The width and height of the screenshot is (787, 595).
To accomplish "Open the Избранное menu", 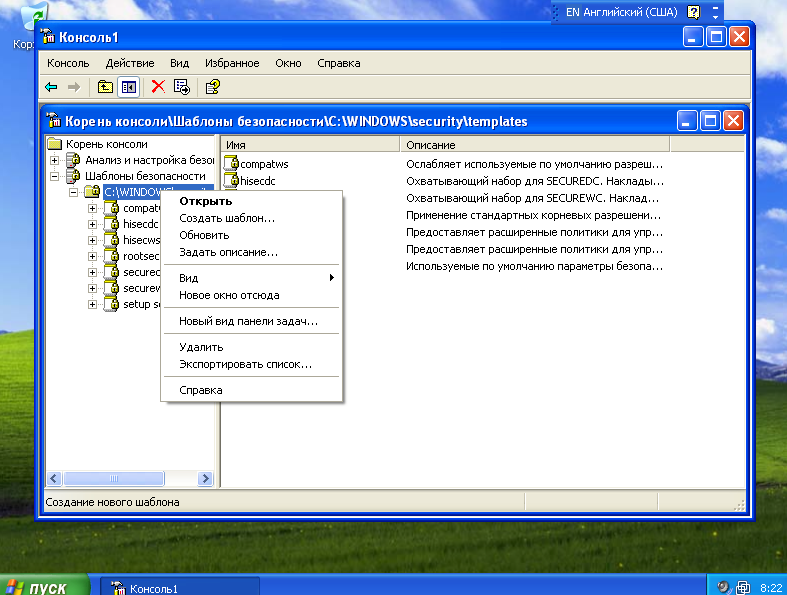I will tap(232, 63).
